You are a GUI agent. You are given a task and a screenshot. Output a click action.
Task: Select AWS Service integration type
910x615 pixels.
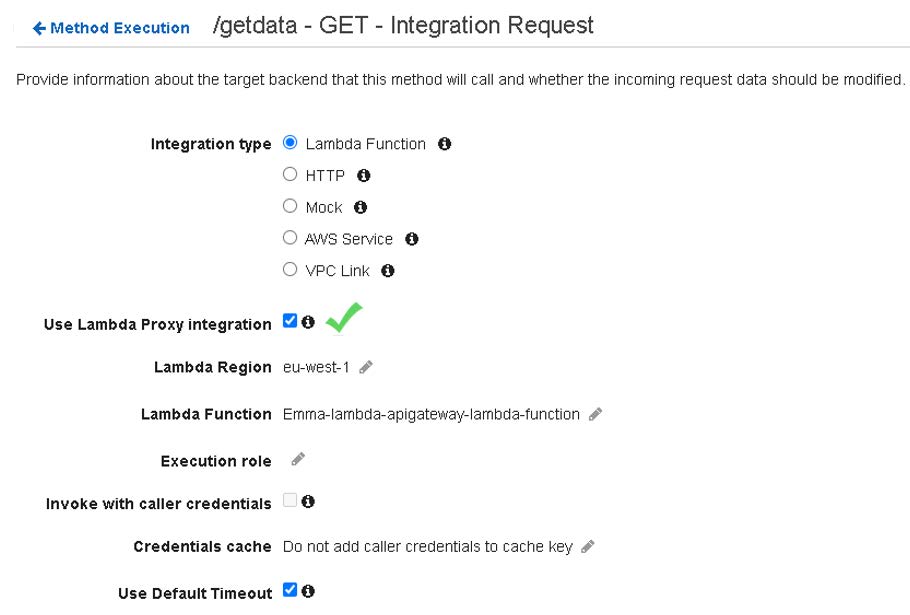290,239
